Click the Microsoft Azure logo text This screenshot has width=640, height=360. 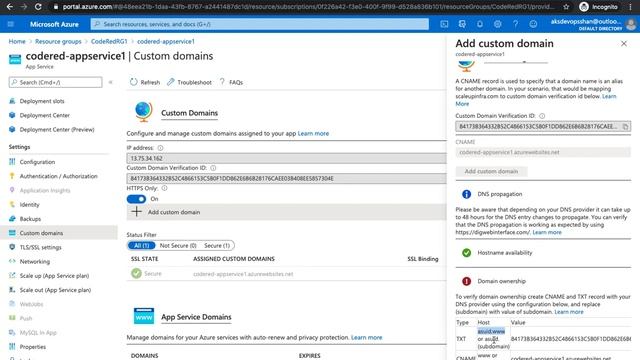[x=54, y=24]
